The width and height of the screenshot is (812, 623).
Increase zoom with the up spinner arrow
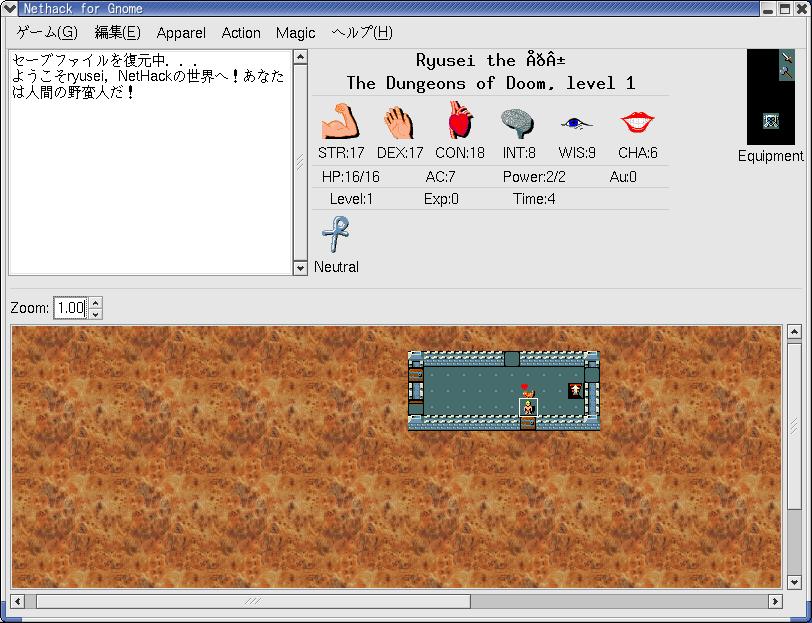point(96,302)
